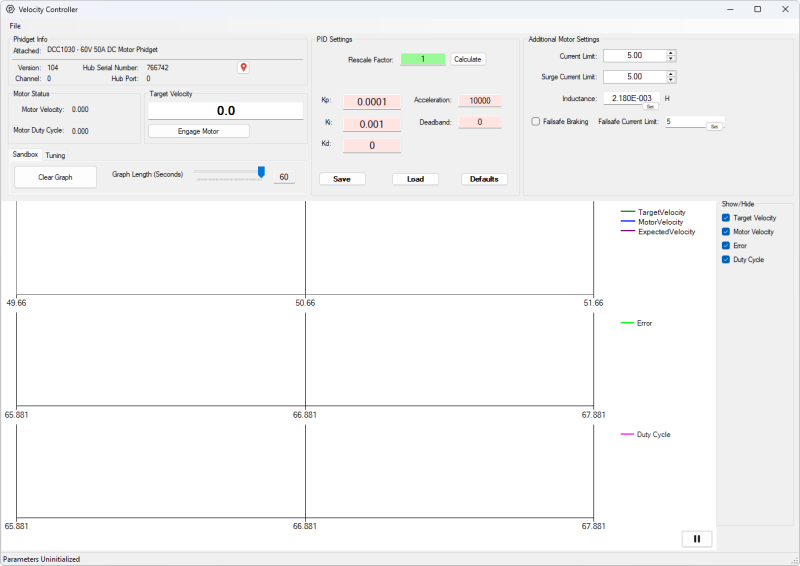This screenshot has width=800, height=566.
Task: Minimize the Velocity Controller window
Action: point(730,9)
